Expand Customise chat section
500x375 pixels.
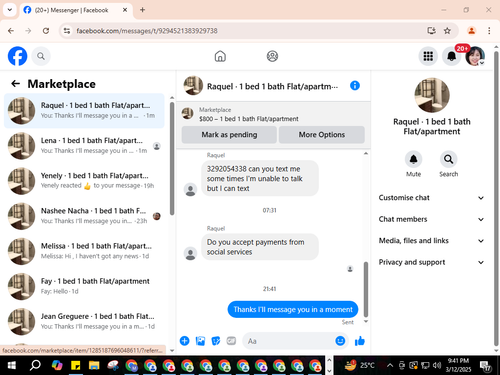[431, 198]
